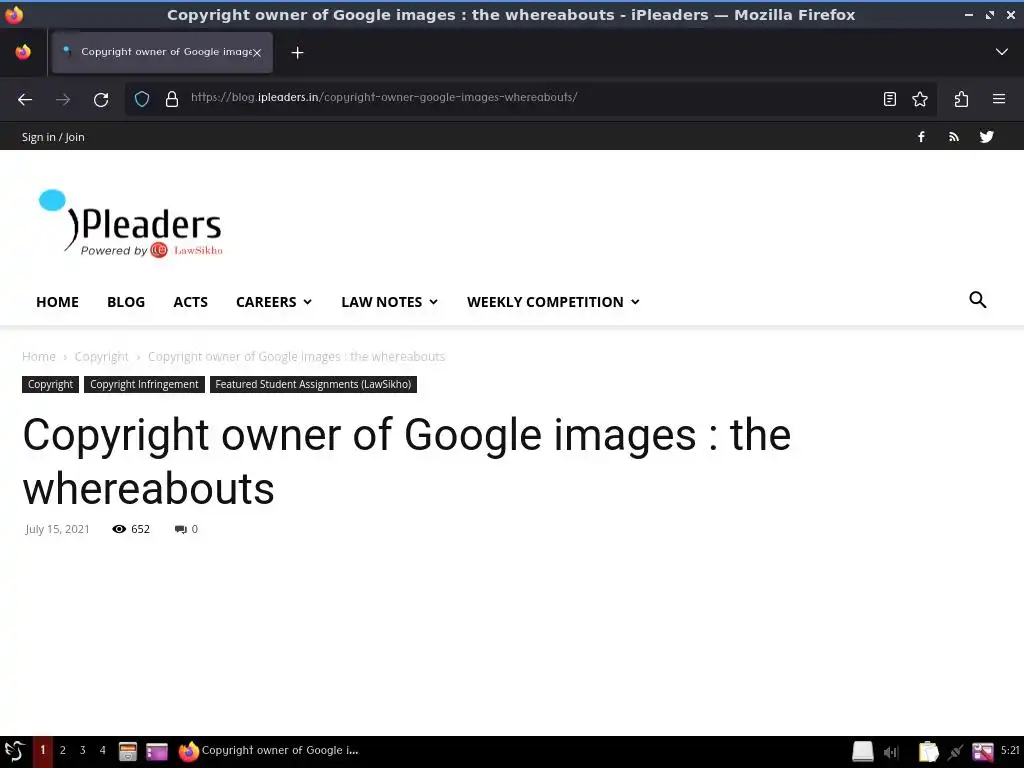The width and height of the screenshot is (1024, 768).
Task: Go back using the back arrow
Action: click(x=25, y=99)
